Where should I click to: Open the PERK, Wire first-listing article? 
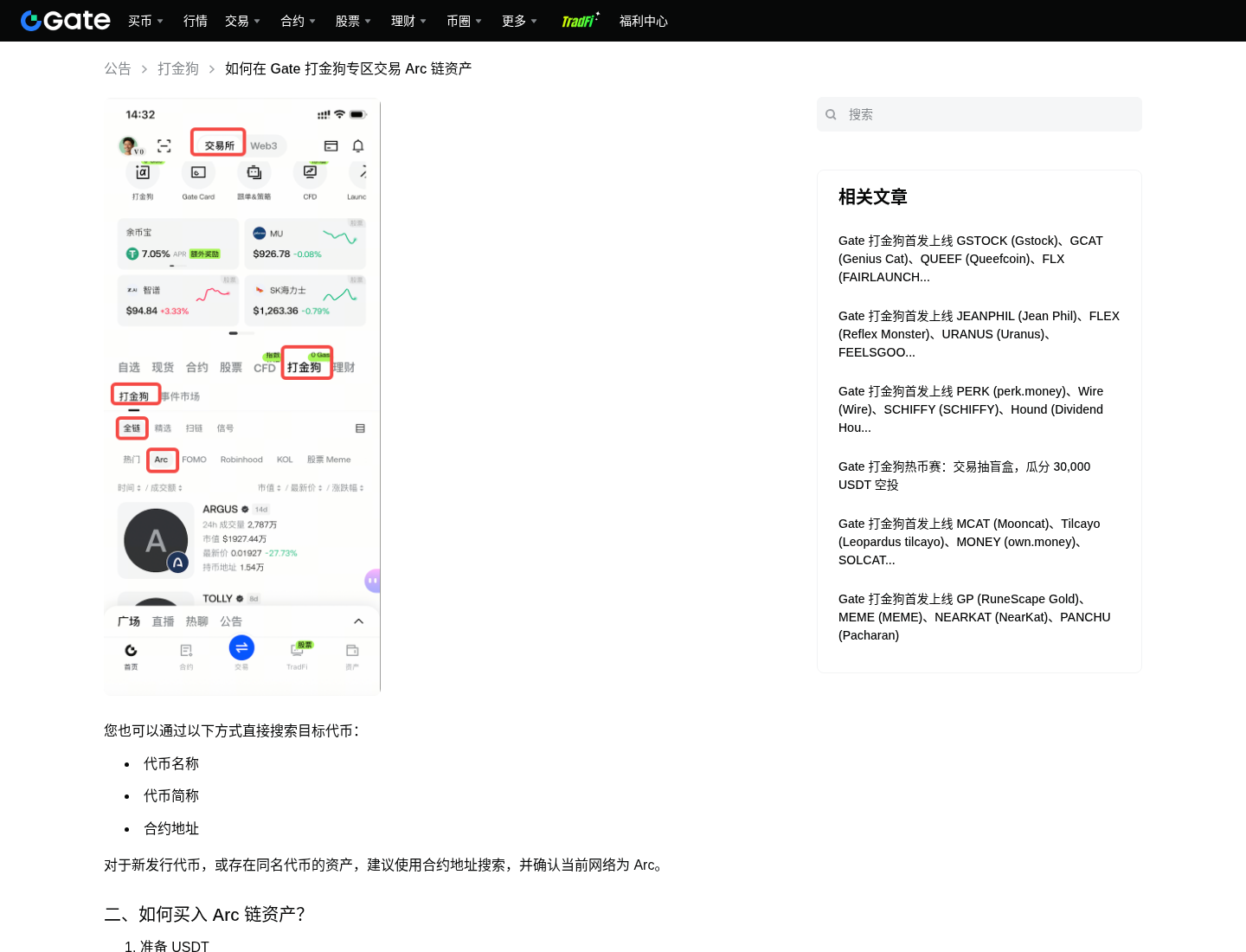tap(979, 409)
